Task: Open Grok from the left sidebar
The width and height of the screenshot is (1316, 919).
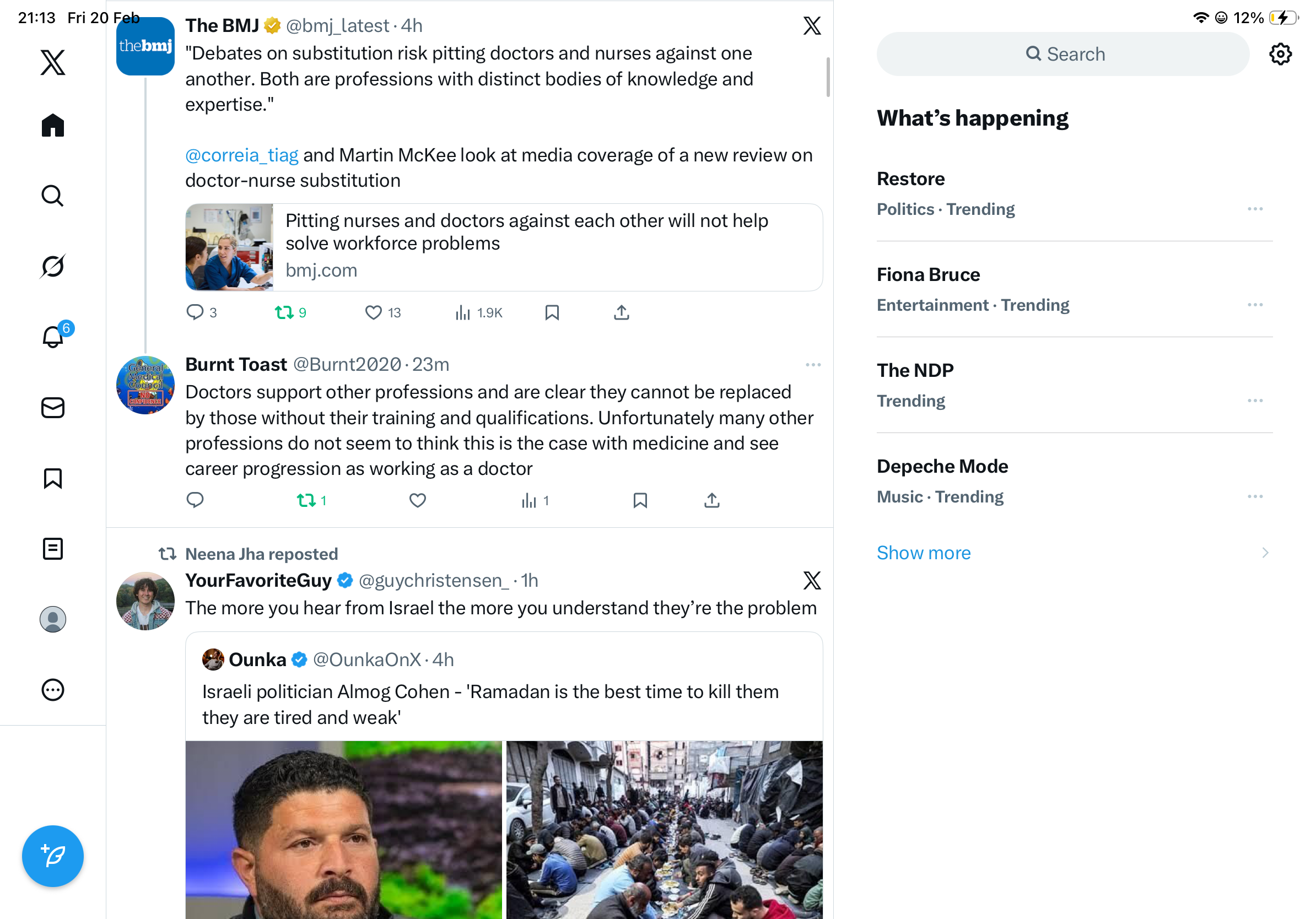Action: click(53, 266)
